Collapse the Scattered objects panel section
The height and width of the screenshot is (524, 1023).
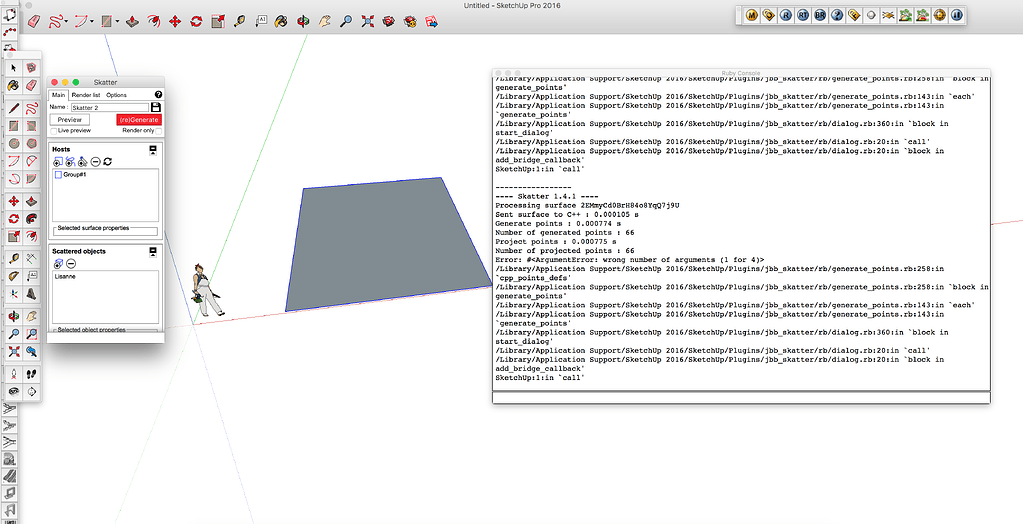coord(153,251)
